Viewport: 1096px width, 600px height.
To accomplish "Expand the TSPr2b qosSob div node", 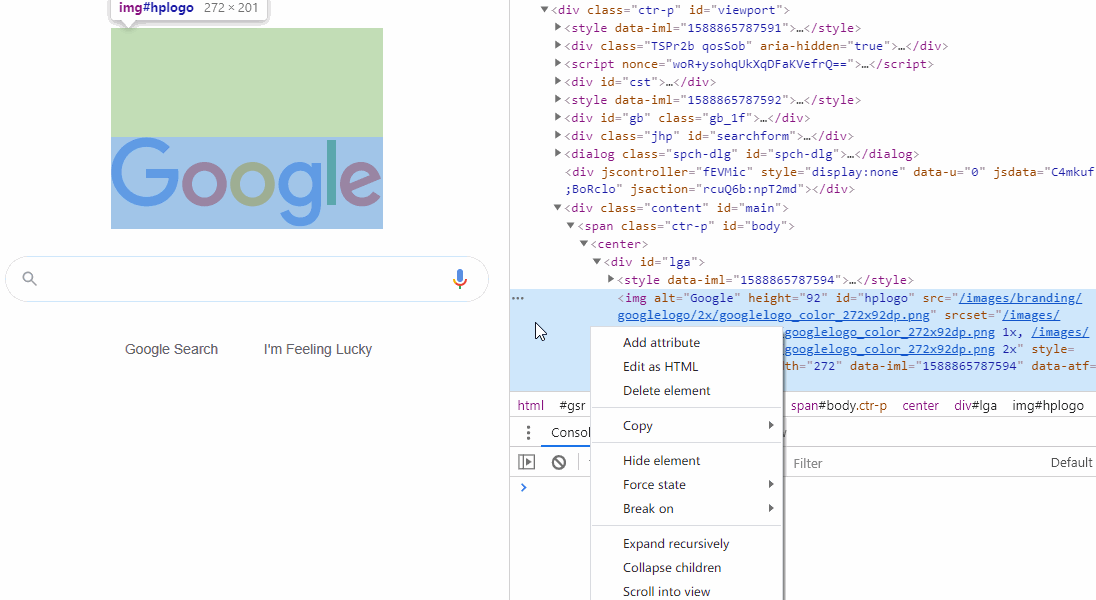I will [558, 45].
